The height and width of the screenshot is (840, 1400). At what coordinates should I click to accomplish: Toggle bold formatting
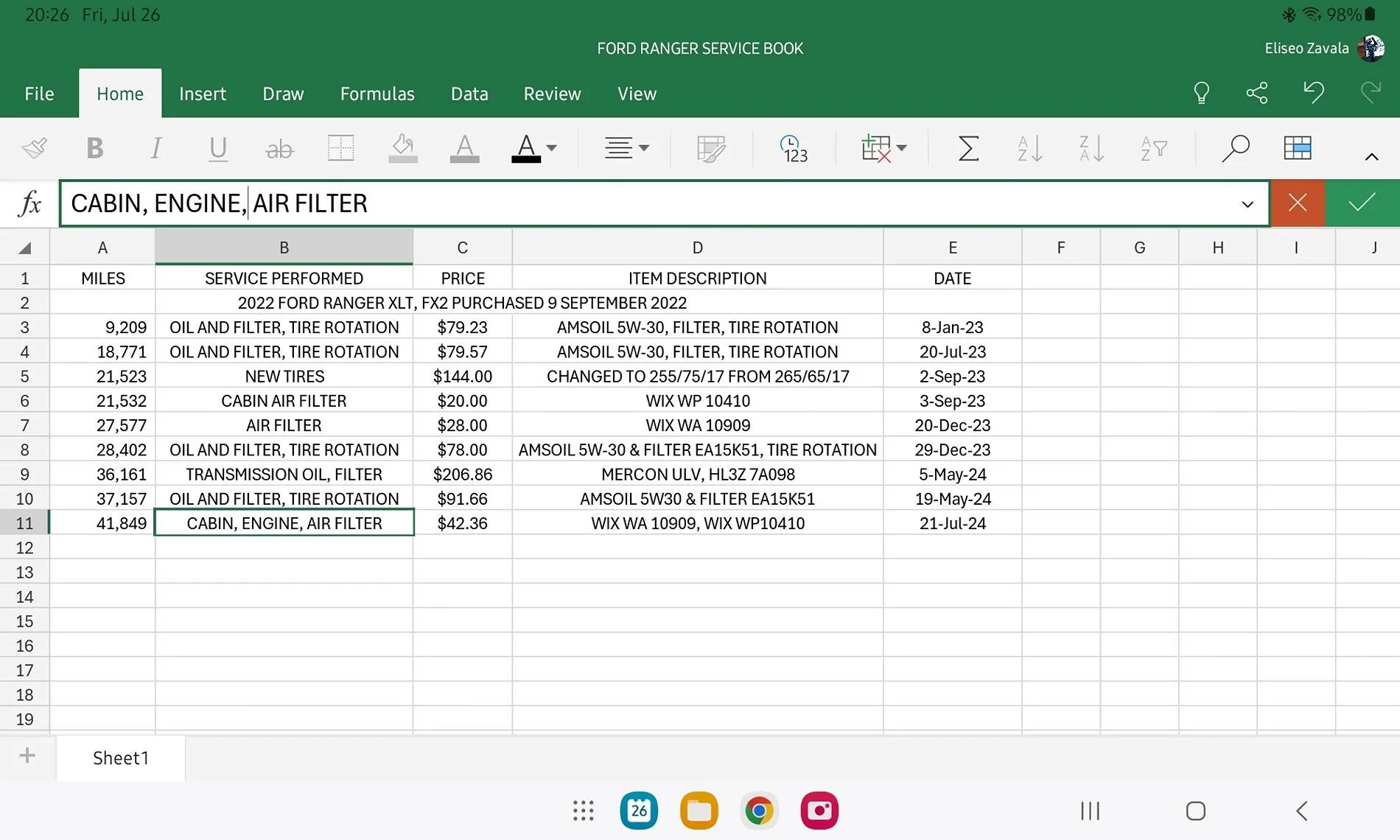[x=94, y=148]
